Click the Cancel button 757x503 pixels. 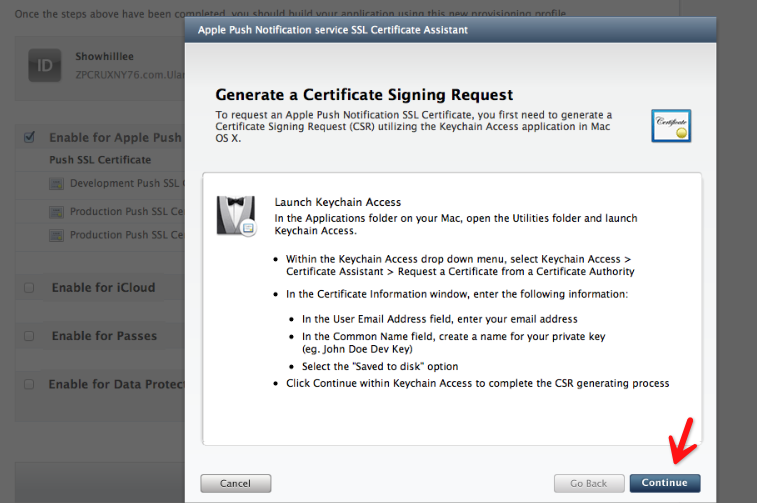coord(236,483)
